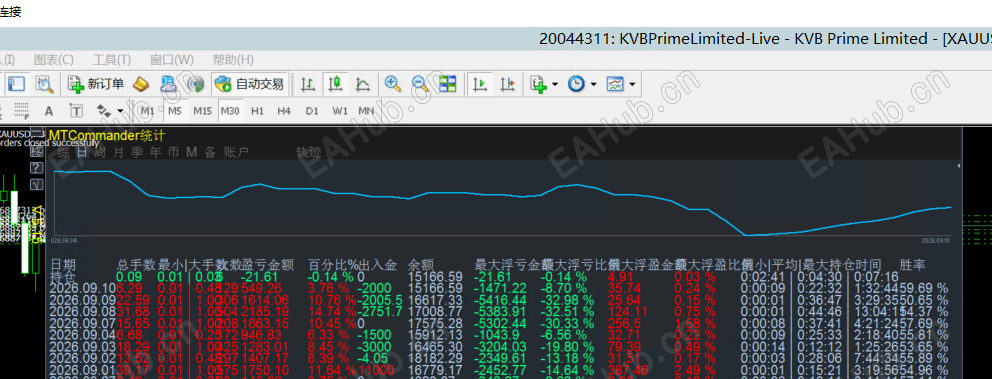This screenshot has width=992, height=379.
Task: Click the 新订单 new order button
Action: [x=96, y=84]
